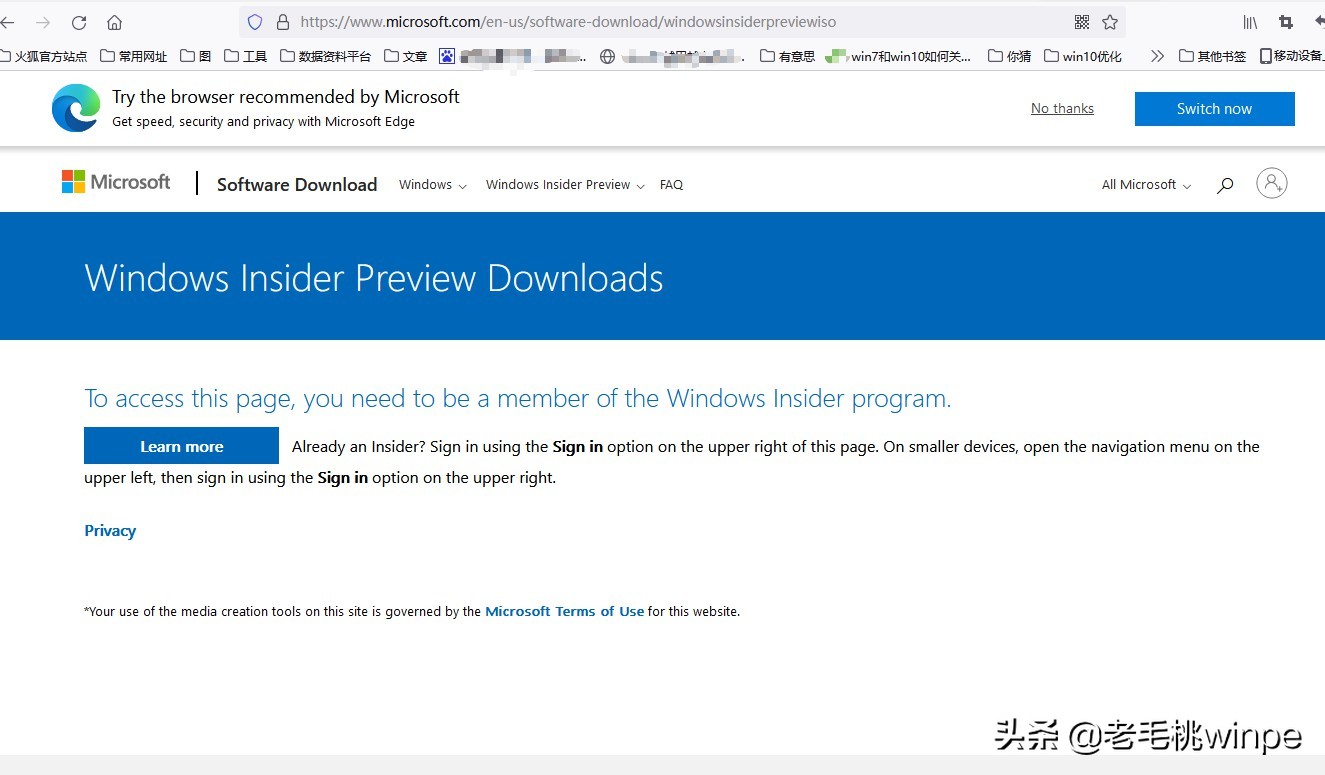This screenshot has width=1325, height=775.
Task: Click the Software Download header link
Action: 297,184
